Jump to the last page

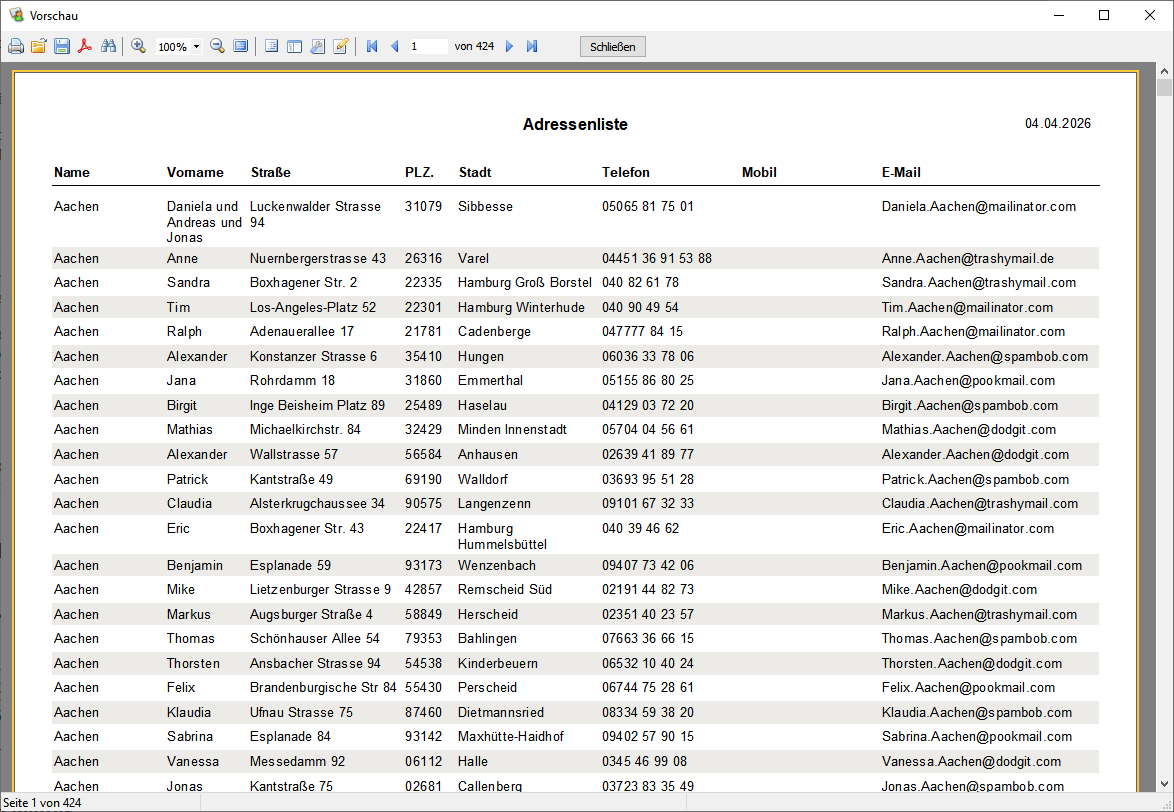[x=532, y=47]
